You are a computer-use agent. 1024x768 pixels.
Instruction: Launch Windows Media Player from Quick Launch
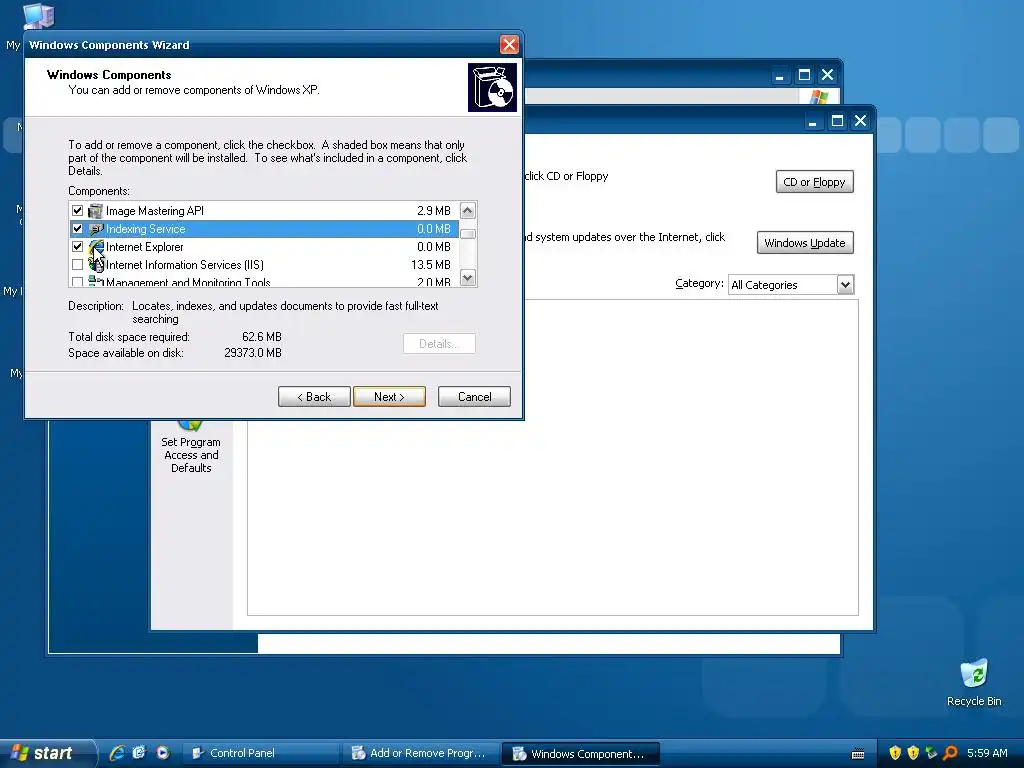pos(163,753)
